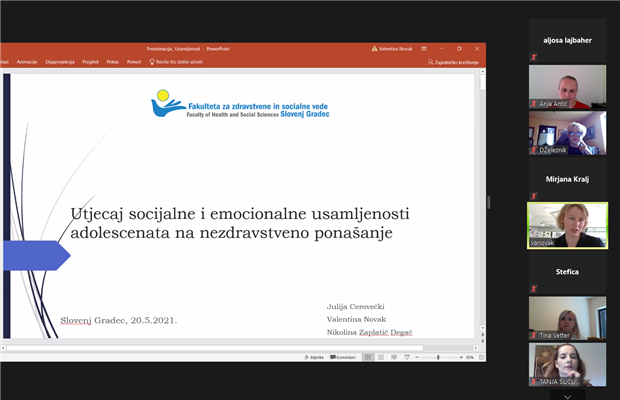The width and height of the screenshot is (620, 400).
Task: Open ribbon display options icon
Action: (424, 49)
